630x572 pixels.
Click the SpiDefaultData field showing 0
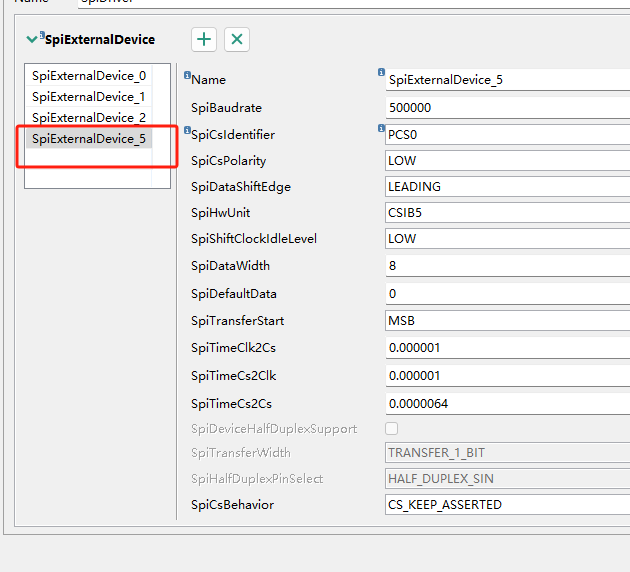pos(507,294)
